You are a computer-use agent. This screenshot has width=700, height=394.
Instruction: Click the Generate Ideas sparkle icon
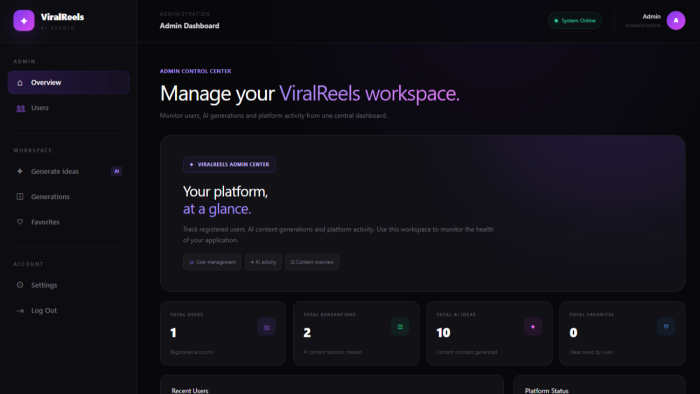pos(20,171)
